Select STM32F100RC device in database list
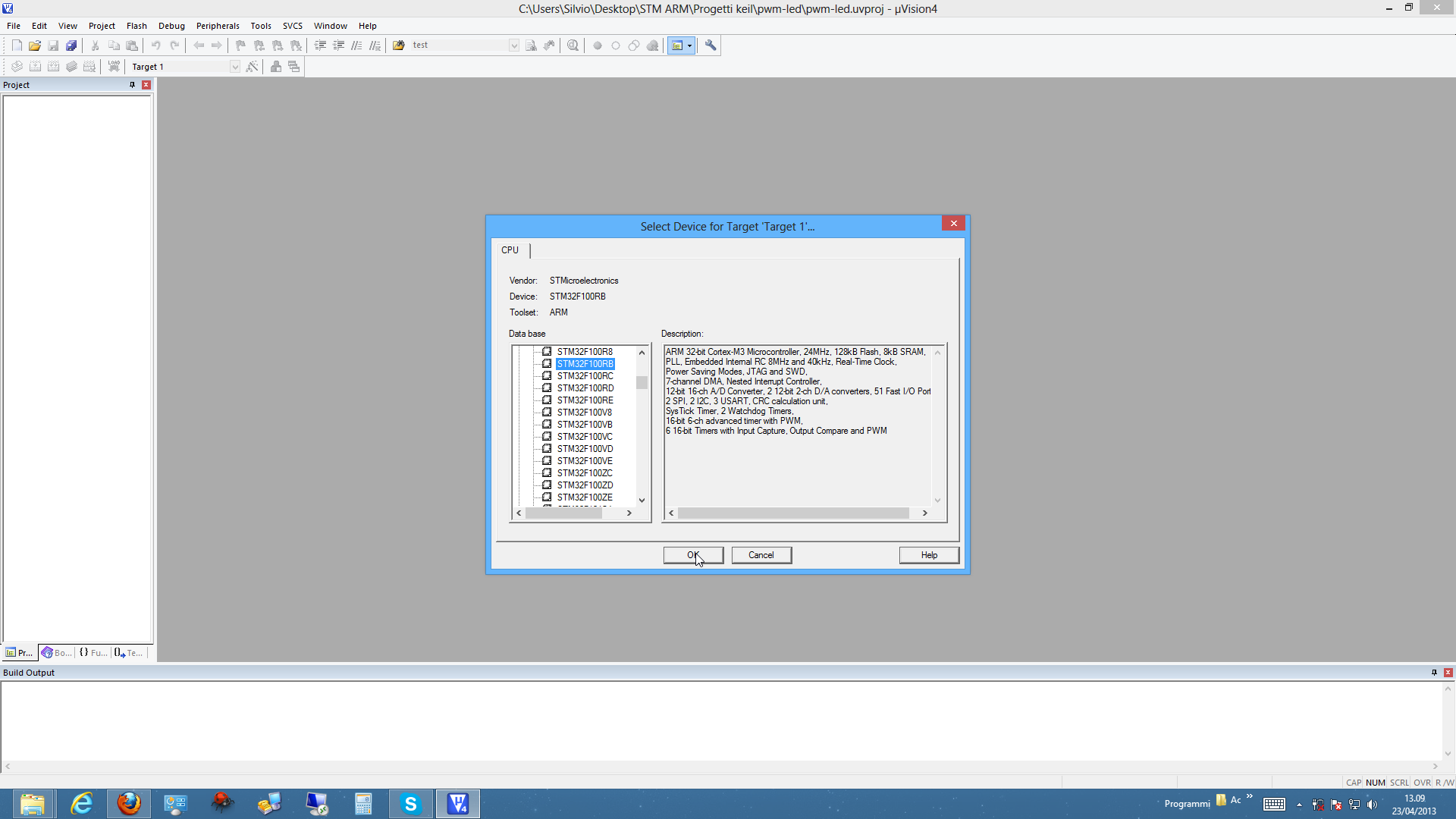Screen dimensions: 1456x819 [585, 376]
